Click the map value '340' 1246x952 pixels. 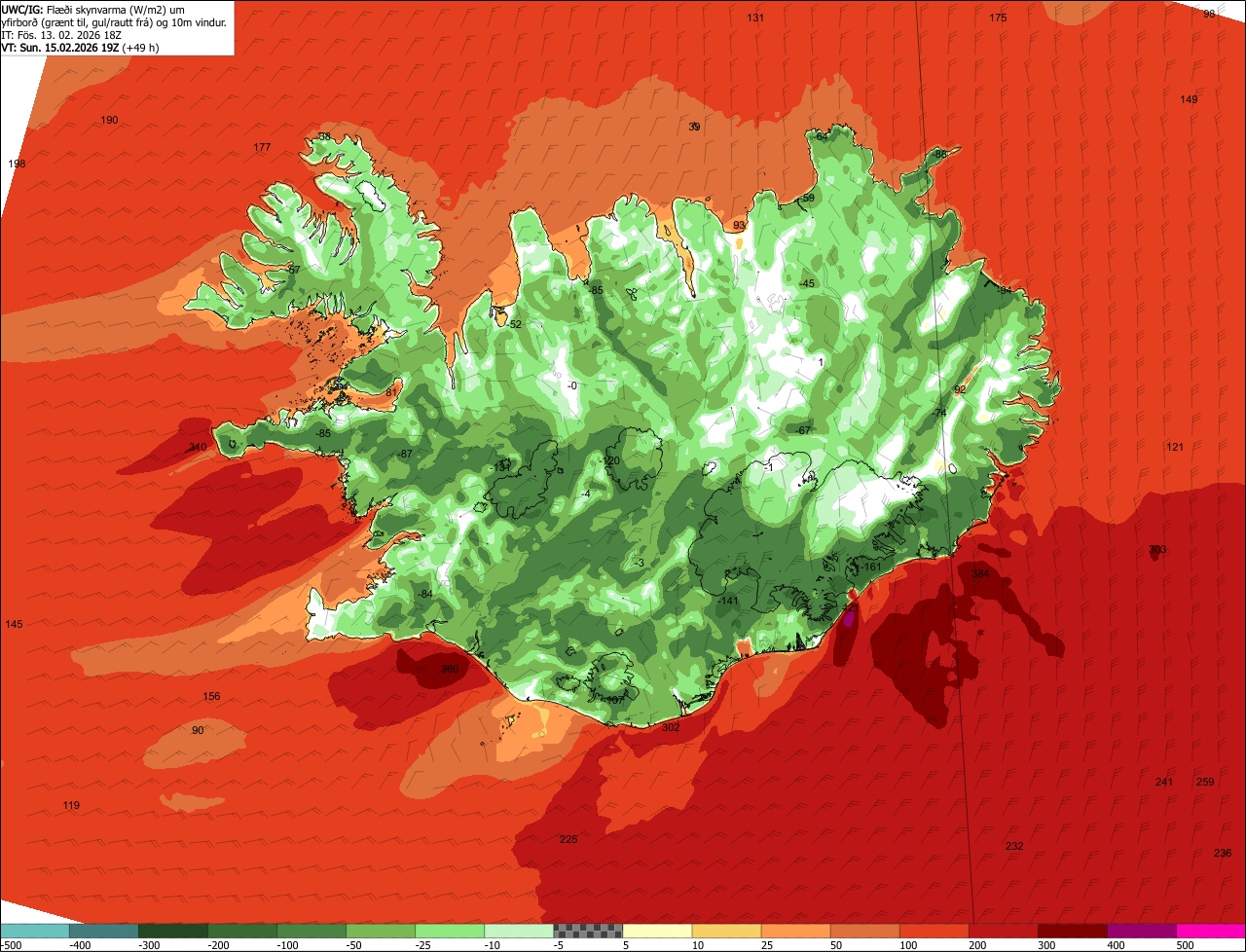click(x=198, y=447)
